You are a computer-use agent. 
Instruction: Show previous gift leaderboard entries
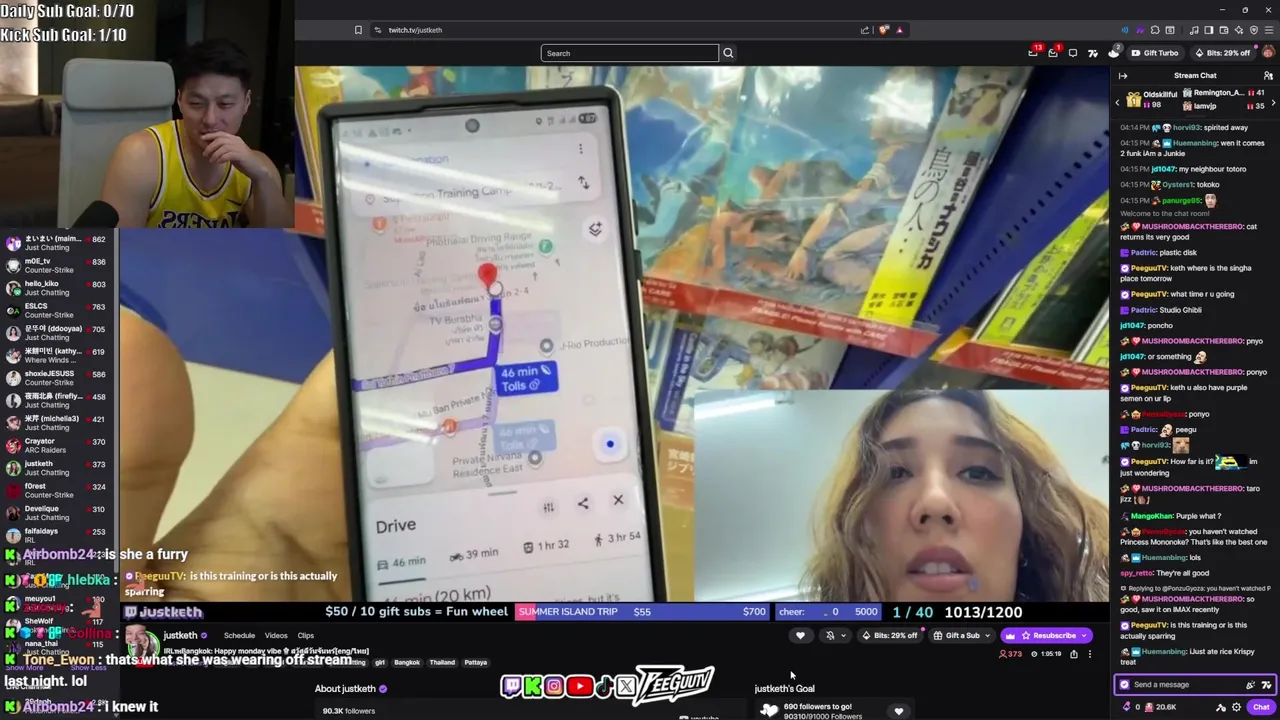pyautogui.click(x=1118, y=102)
